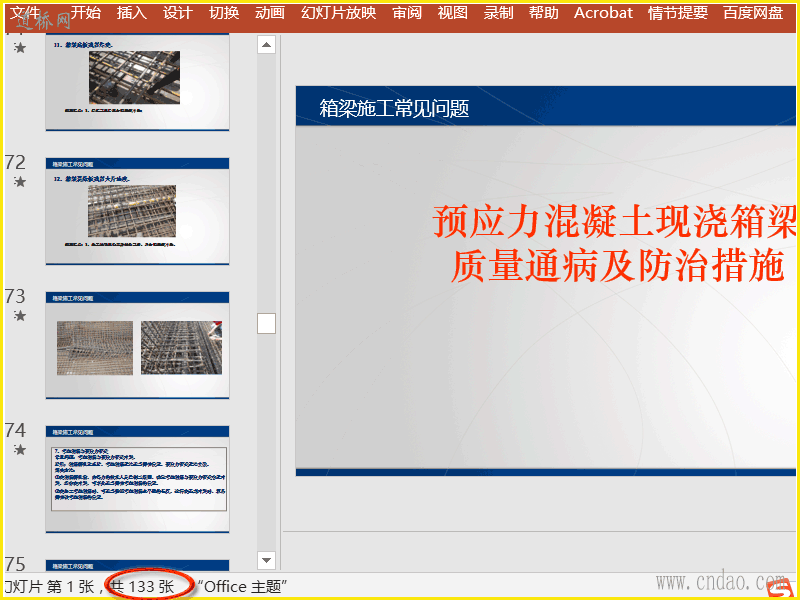
Task: Open the 动画 tab
Action: coord(269,13)
